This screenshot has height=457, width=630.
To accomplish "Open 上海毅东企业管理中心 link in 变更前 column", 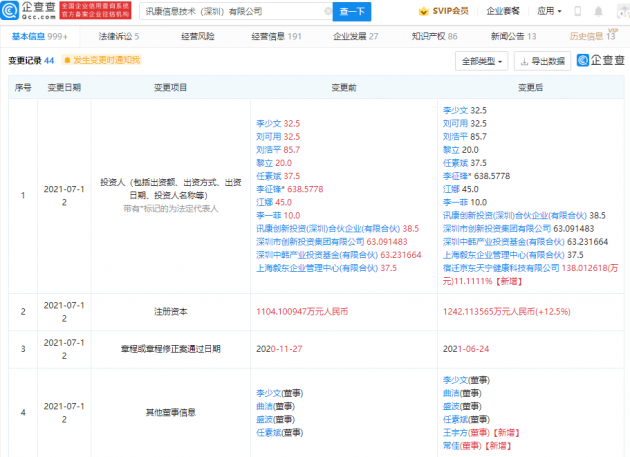I will tap(317, 268).
